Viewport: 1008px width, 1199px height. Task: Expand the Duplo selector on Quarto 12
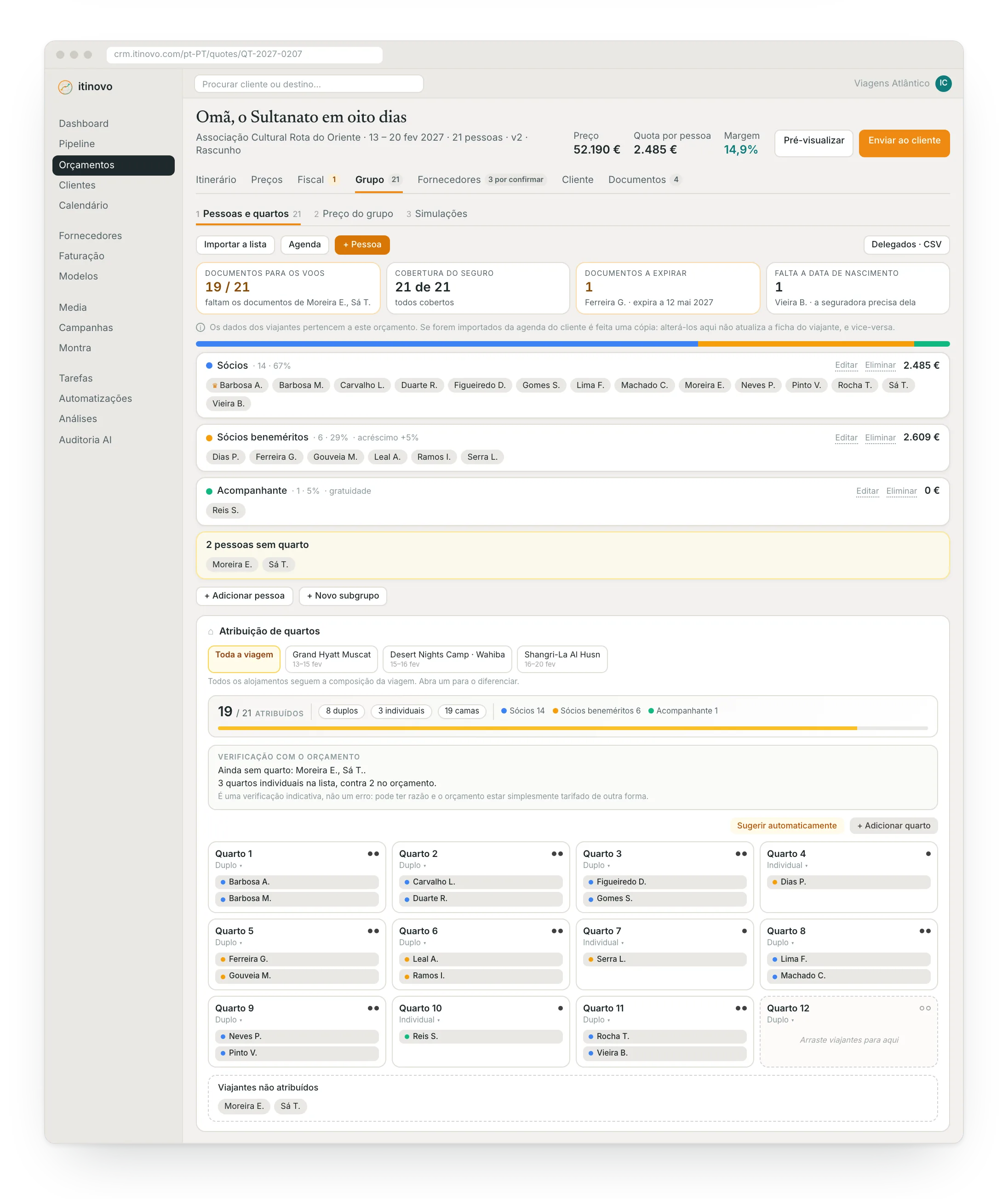coord(780,1020)
